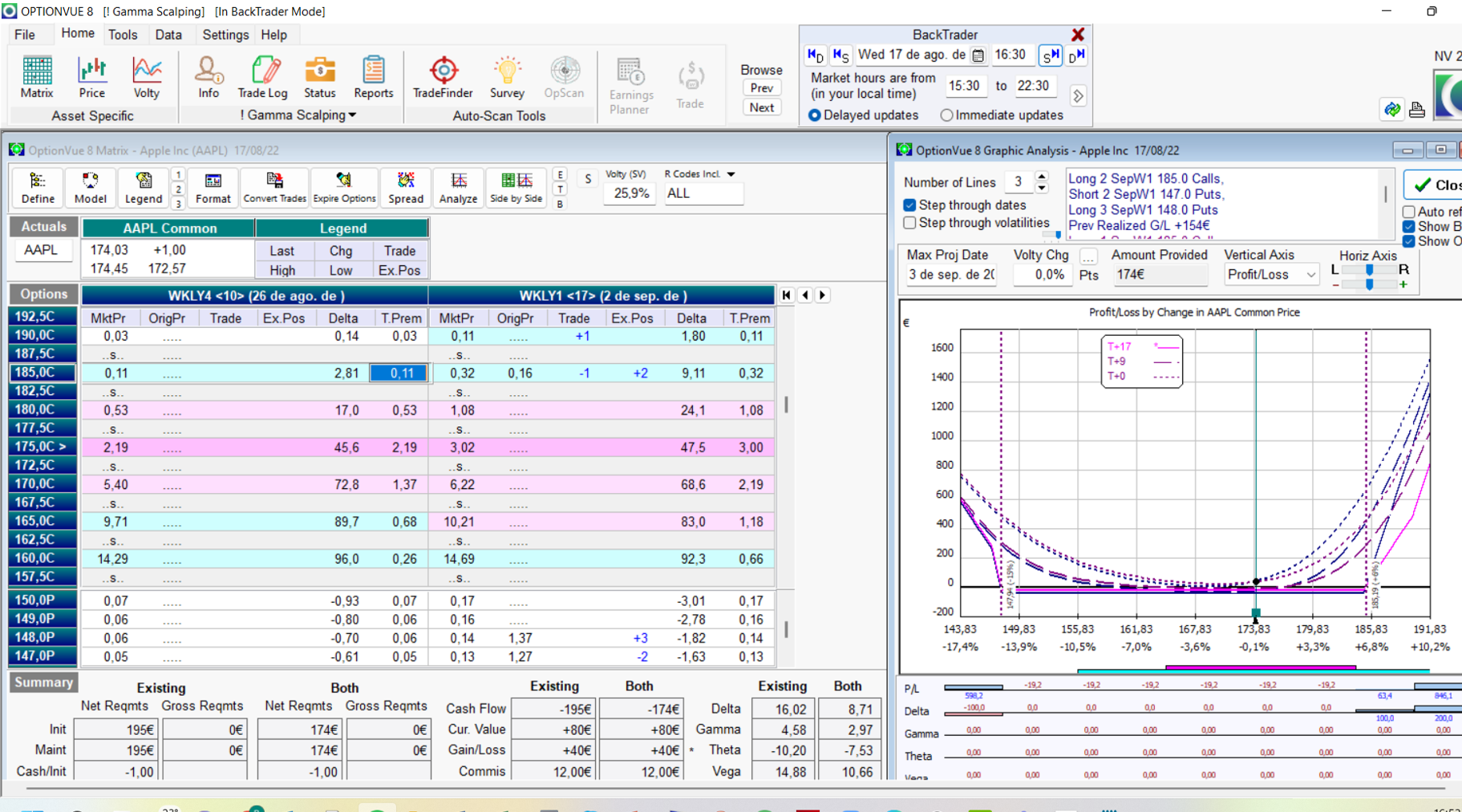Click the Browse Prev button
This screenshot has height=812, width=1462.
[761, 88]
